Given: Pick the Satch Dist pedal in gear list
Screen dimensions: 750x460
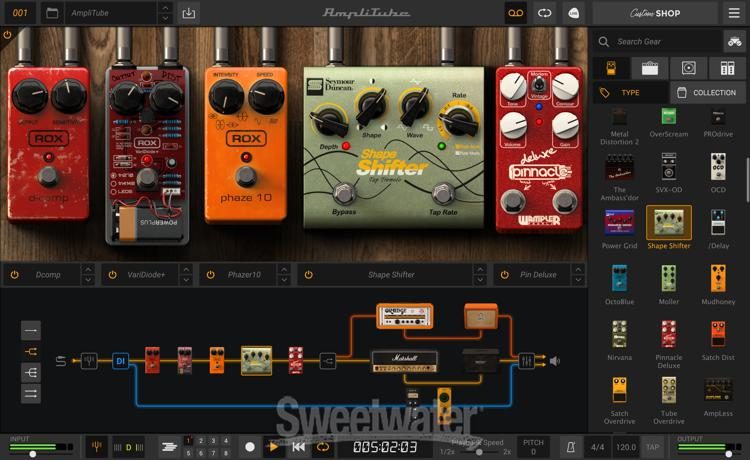Looking at the screenshot, I should tap(718, 340).
